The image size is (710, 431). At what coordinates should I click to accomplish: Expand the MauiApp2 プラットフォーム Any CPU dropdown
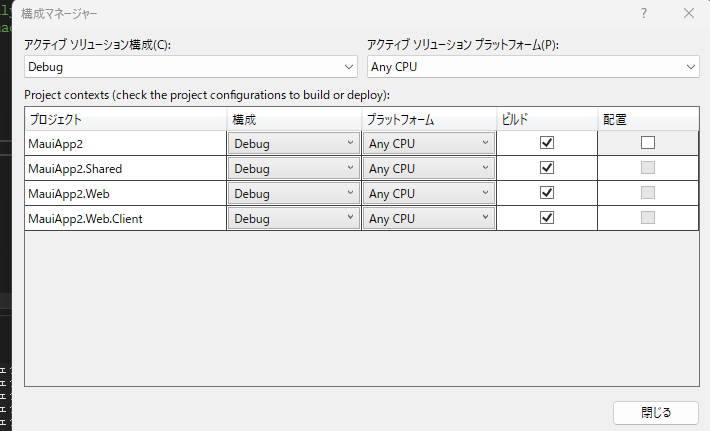(x=429, y=143)
